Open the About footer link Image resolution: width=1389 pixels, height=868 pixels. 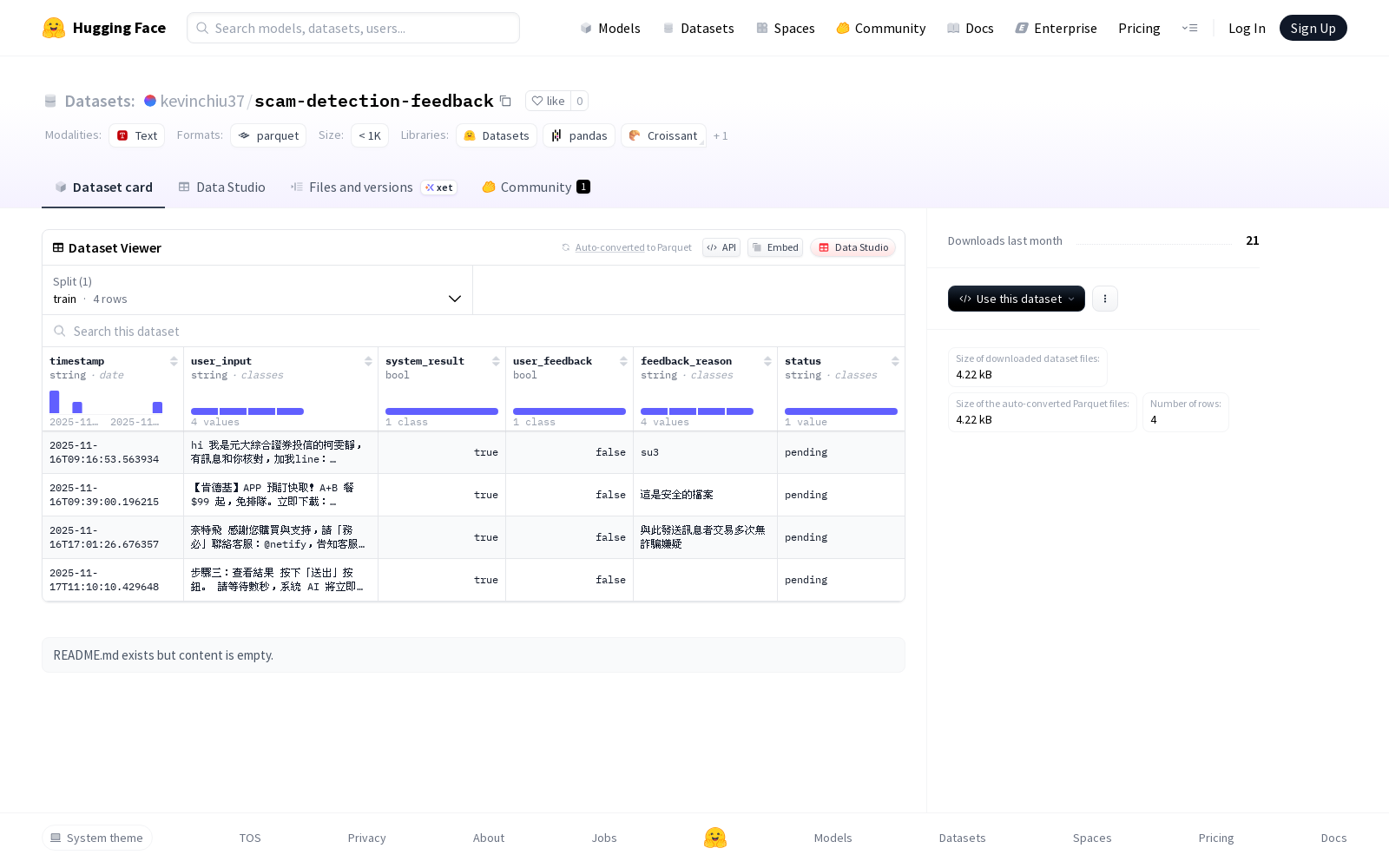pos(489,838)
